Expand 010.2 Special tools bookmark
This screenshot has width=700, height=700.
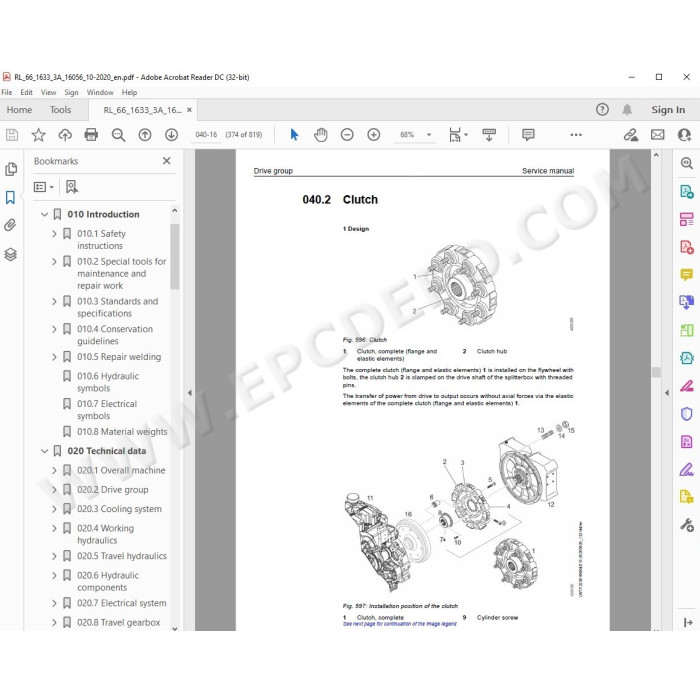[x=54, y=261]
